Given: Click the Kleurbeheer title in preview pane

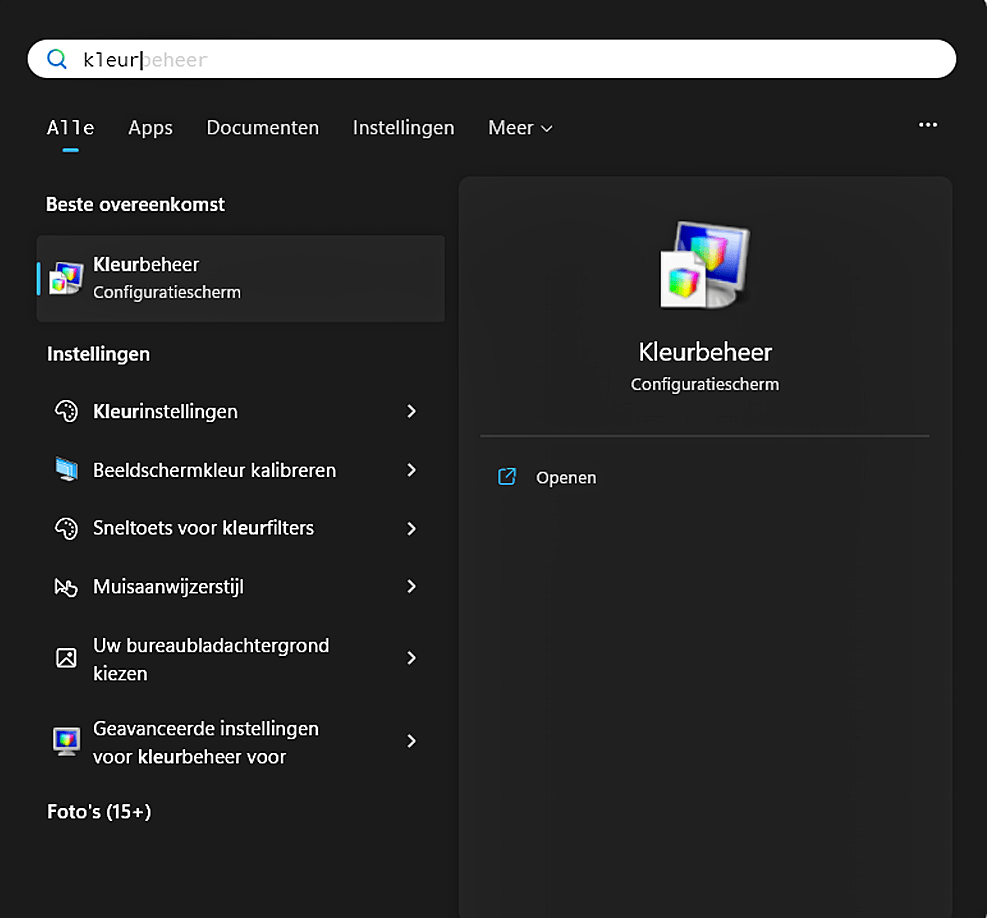Looking at the screenshot, I should tap(705, 352).
